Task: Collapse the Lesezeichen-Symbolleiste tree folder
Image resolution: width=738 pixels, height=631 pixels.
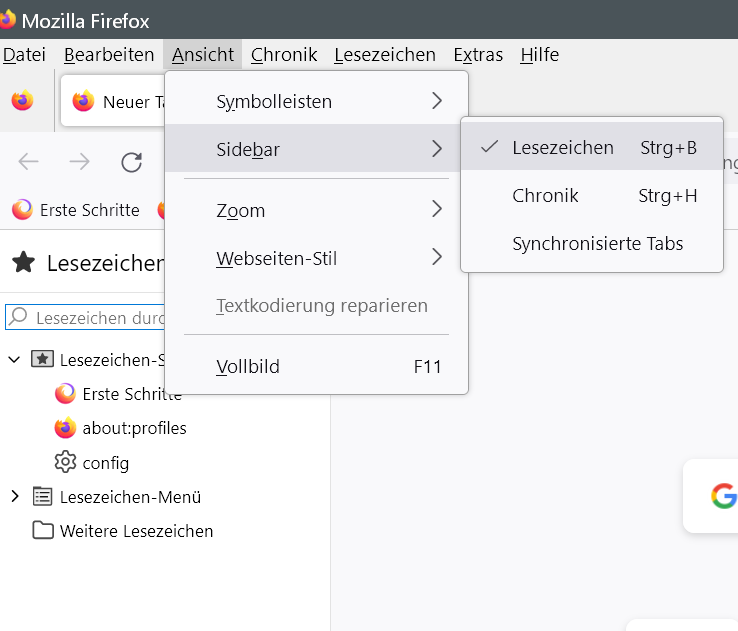Action: (x=15, y=359)
